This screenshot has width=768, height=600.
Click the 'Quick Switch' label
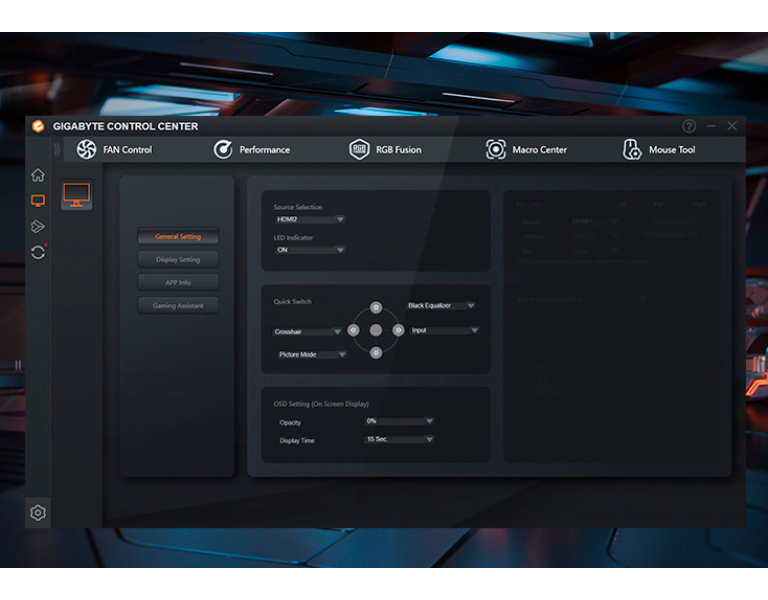click(x=292, y=301)
